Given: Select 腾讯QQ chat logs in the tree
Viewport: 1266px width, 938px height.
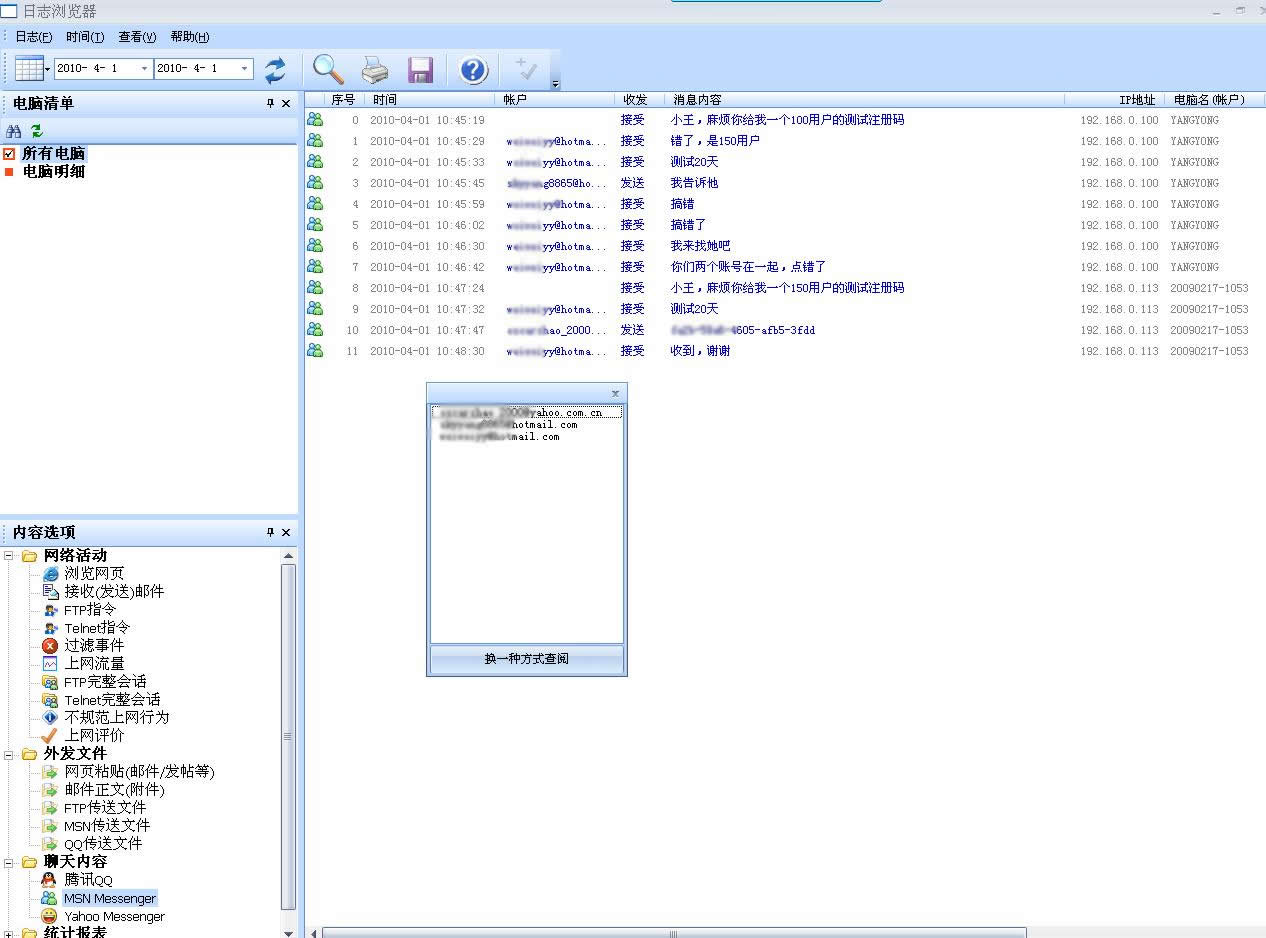Looking at the screenshot, I should point(89,879).
